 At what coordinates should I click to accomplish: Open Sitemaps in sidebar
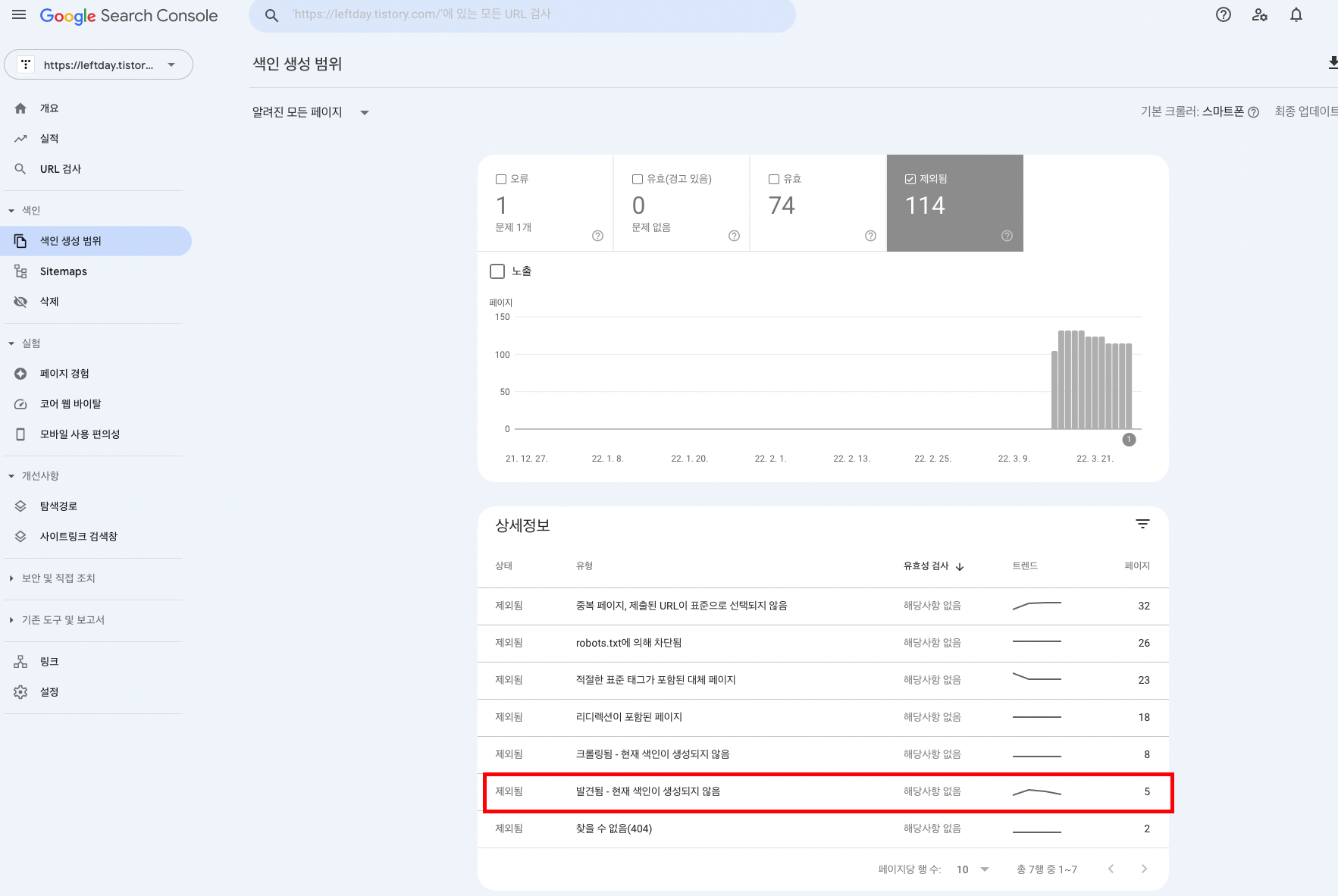click(96, 271)
